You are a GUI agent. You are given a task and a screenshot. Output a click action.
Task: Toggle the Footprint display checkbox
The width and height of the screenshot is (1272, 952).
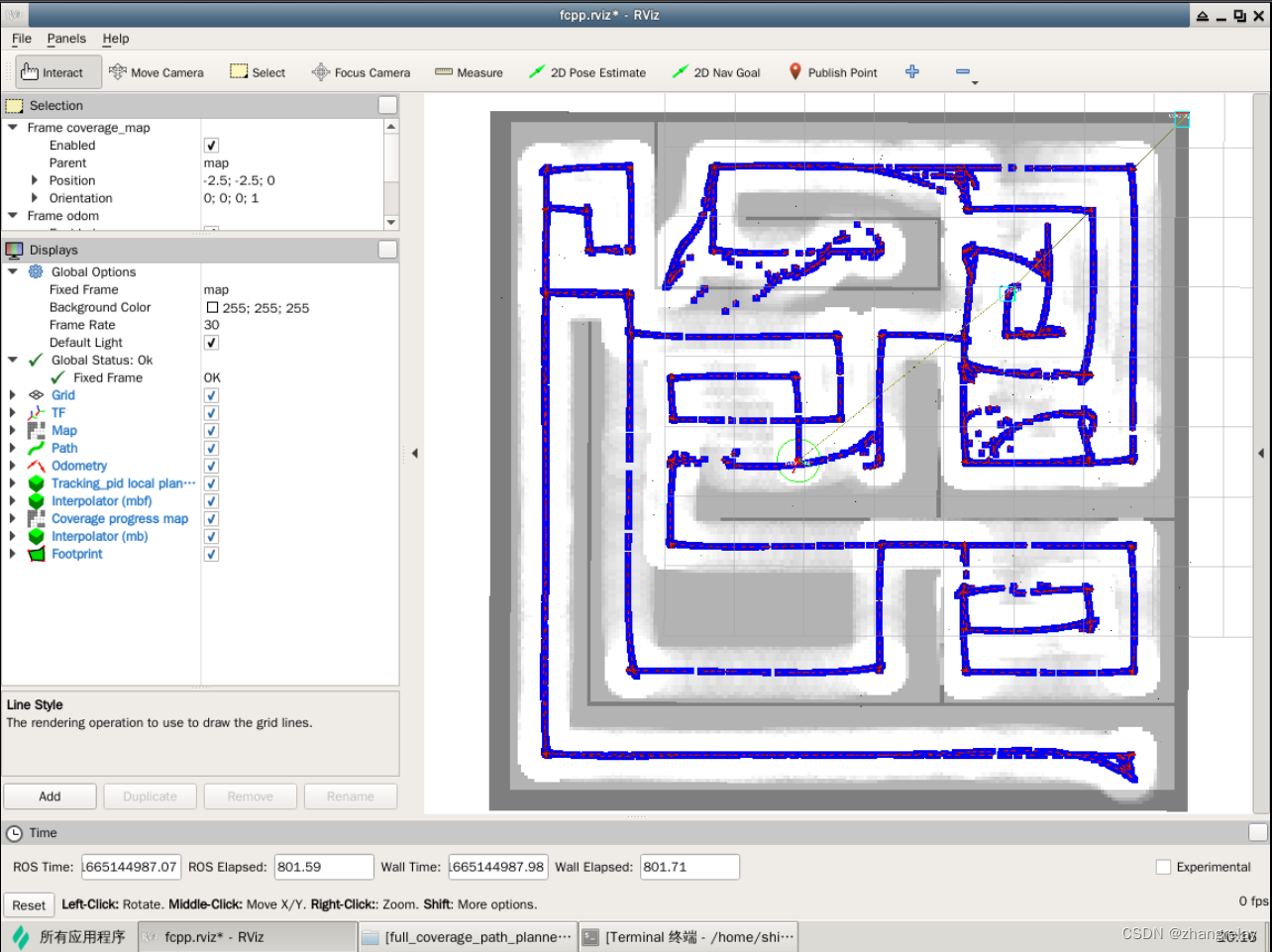coord(211,554)
